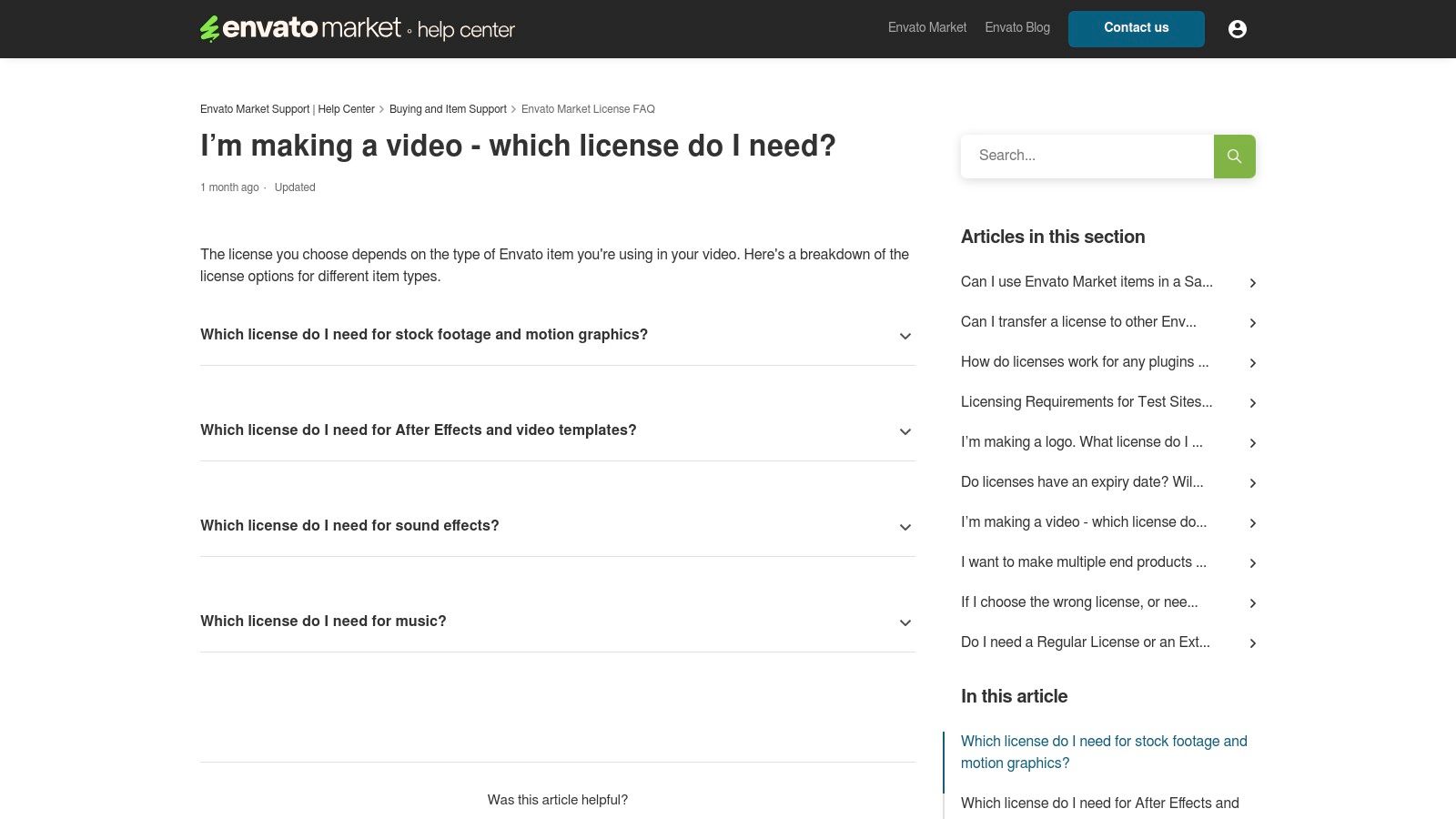1456x819 pixels.
Task: Open 'Envato Market' in top navigation
Action: pos(926,28)
